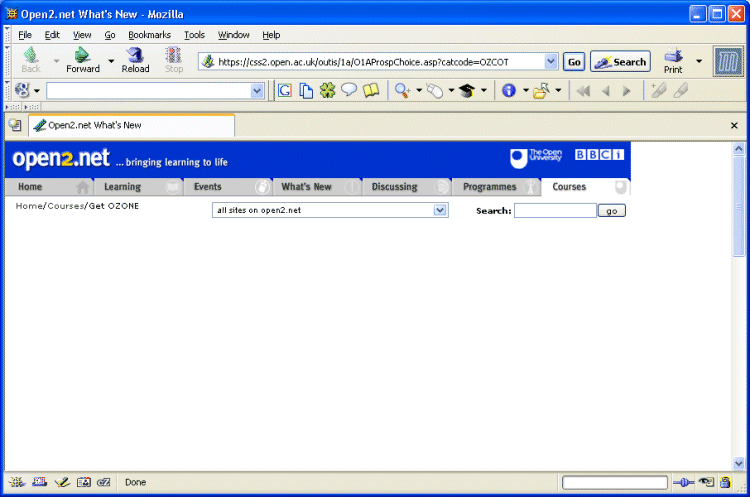Click the Forward navigation button

(x=83, y=60)
